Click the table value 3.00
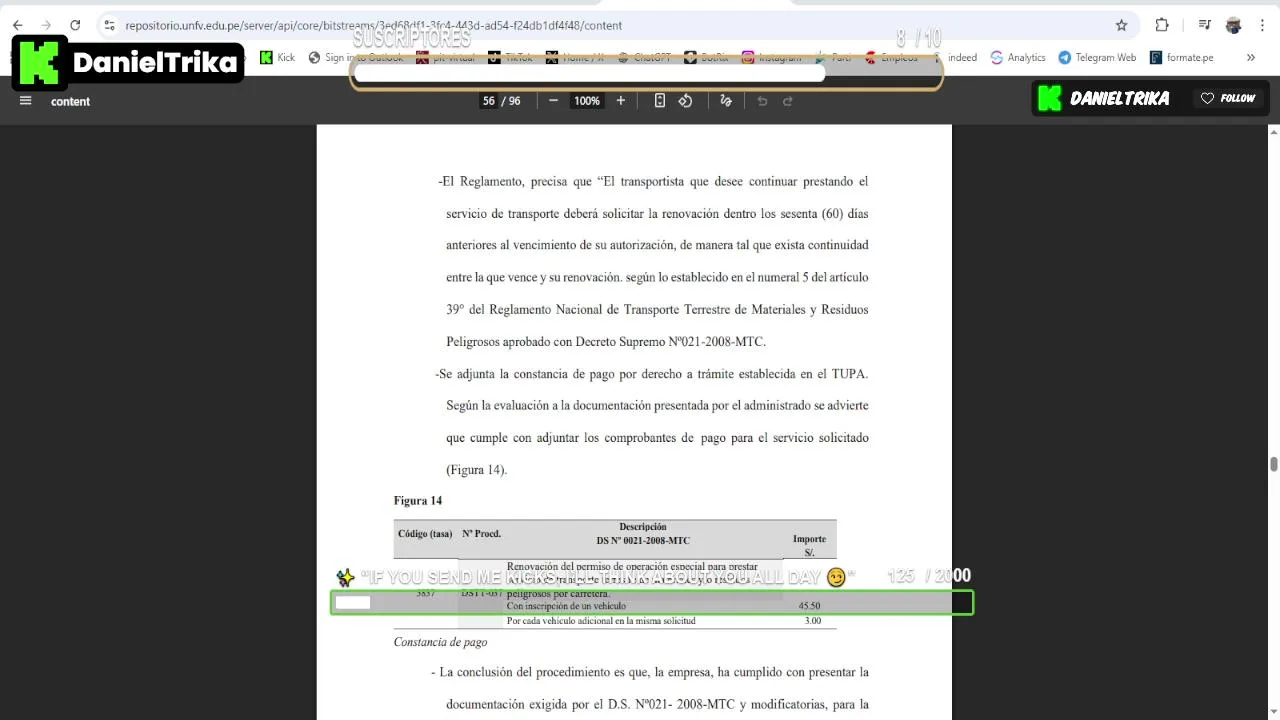This screenshot has height=720, width=1280. (812, 621)
